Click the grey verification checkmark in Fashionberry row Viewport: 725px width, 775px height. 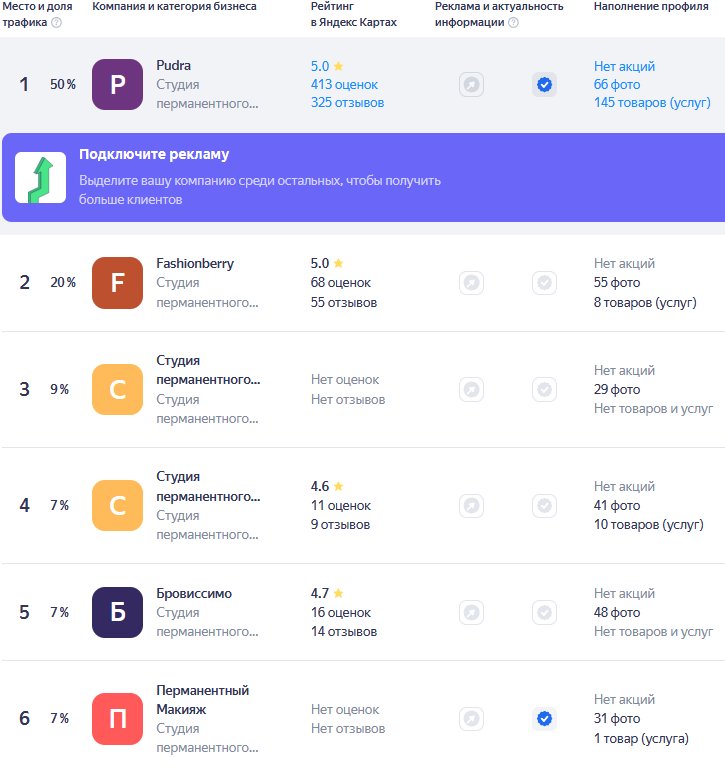pos(544,283)
